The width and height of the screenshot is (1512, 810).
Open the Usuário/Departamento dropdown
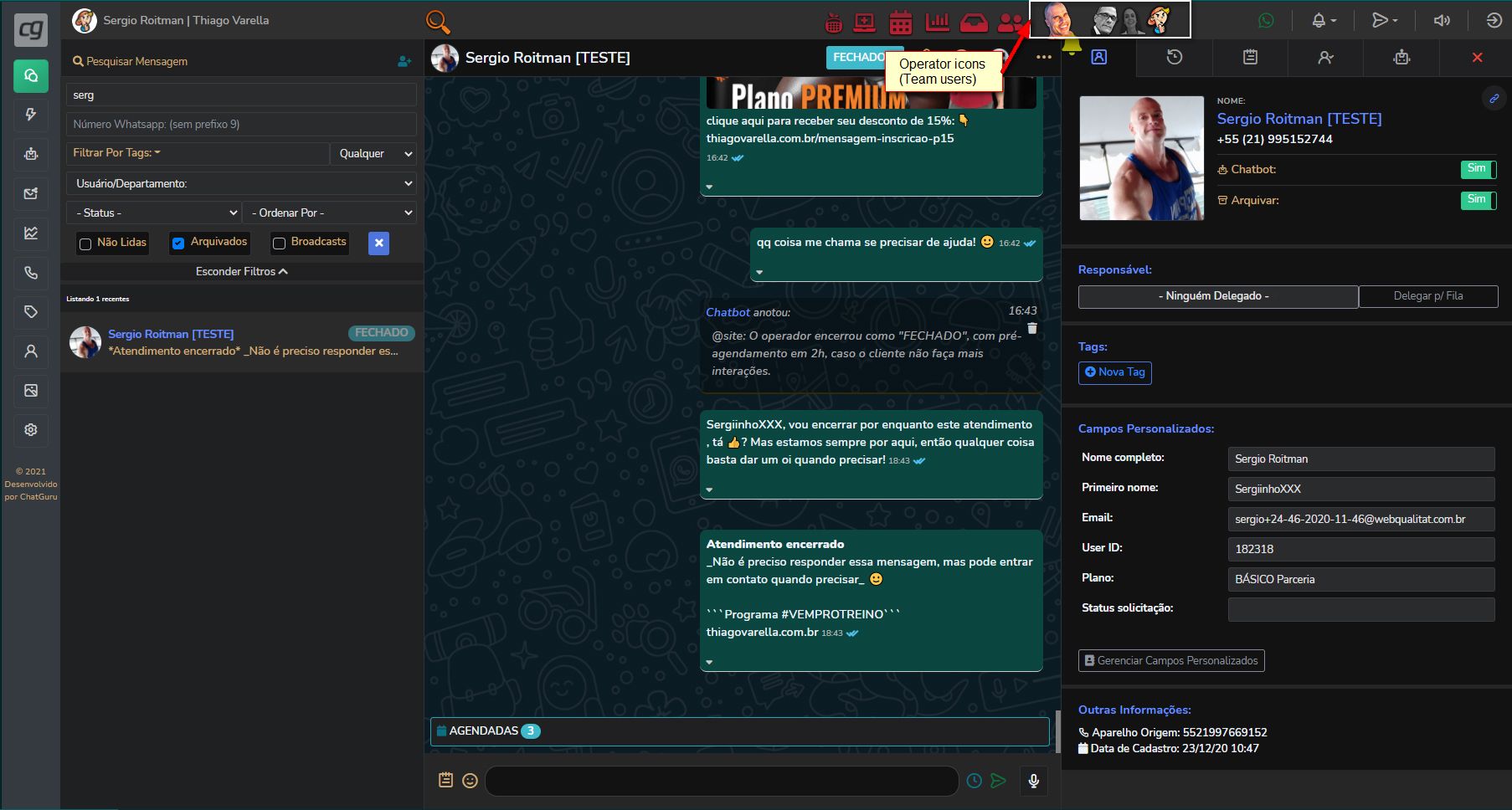pos(241,183)
